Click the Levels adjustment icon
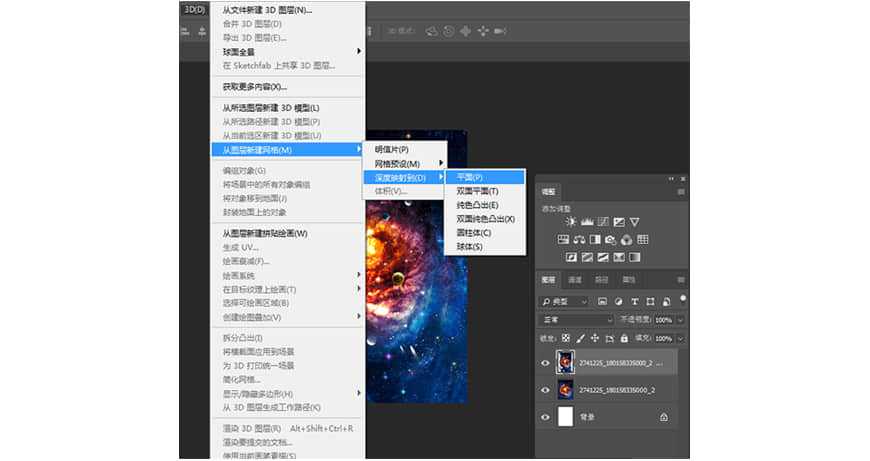Screen dimensions: 870x461 pyautogui.click(x=587, y=222)
